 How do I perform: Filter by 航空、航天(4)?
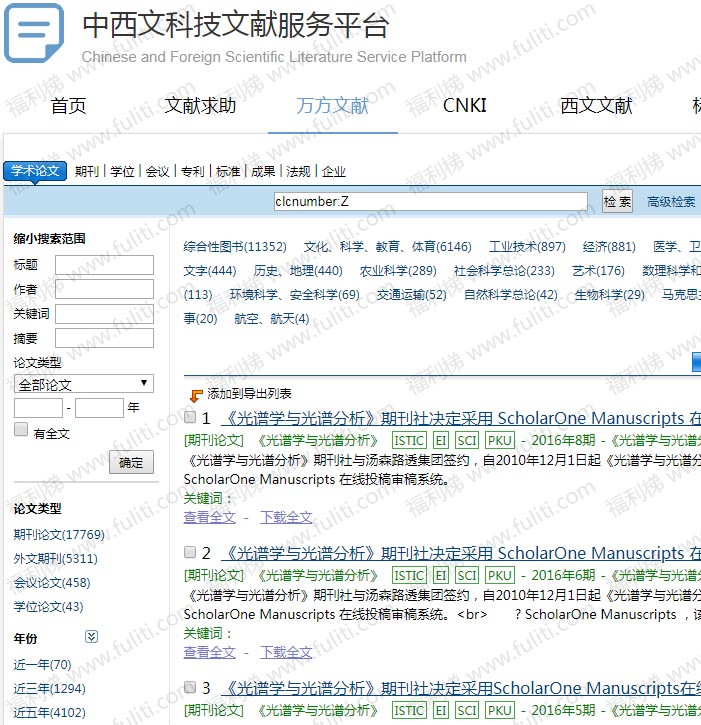tap(271, 319)
